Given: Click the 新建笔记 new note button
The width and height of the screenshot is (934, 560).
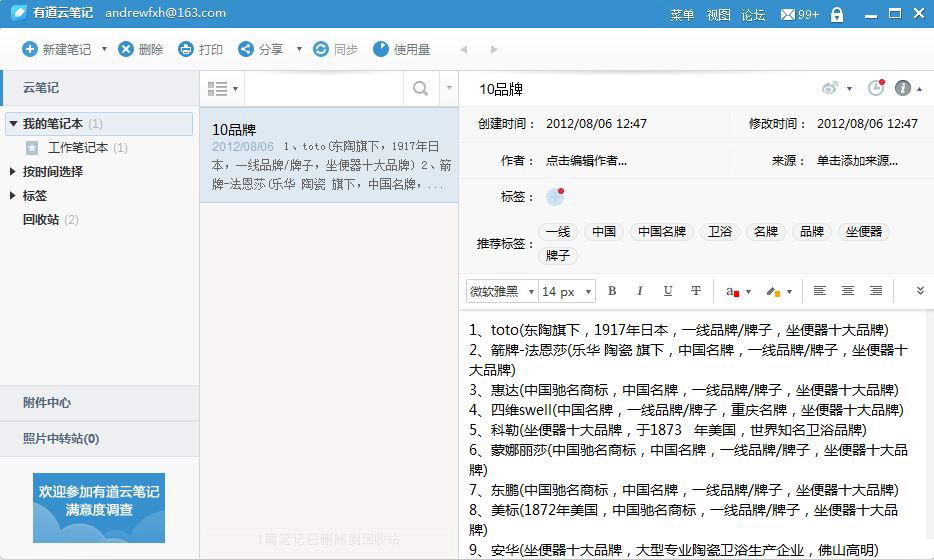Looking at the screenshot, I should pyautogui.click(x=57, y=49).
